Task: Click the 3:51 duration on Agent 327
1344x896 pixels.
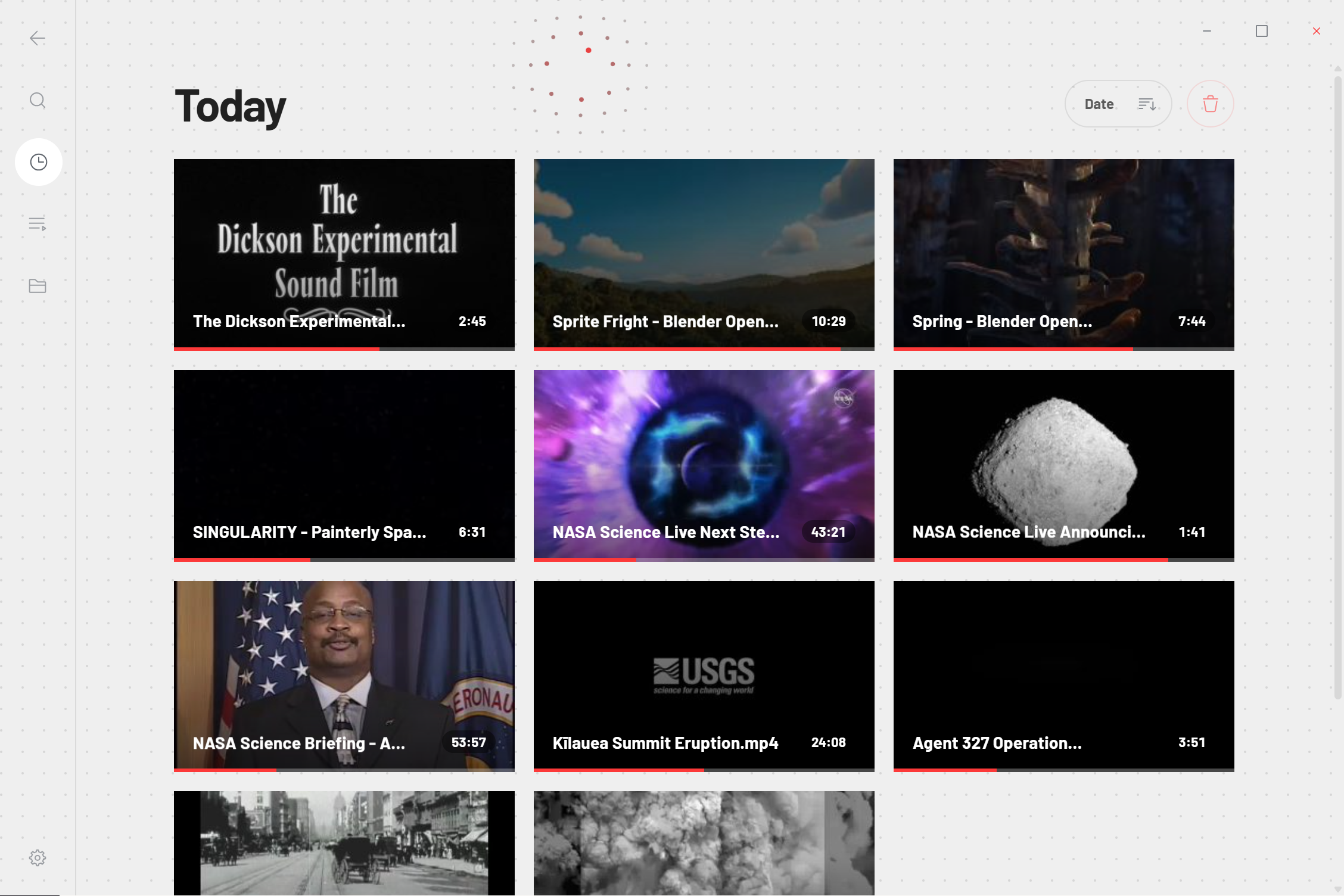Action: (x=1192, y=742)
